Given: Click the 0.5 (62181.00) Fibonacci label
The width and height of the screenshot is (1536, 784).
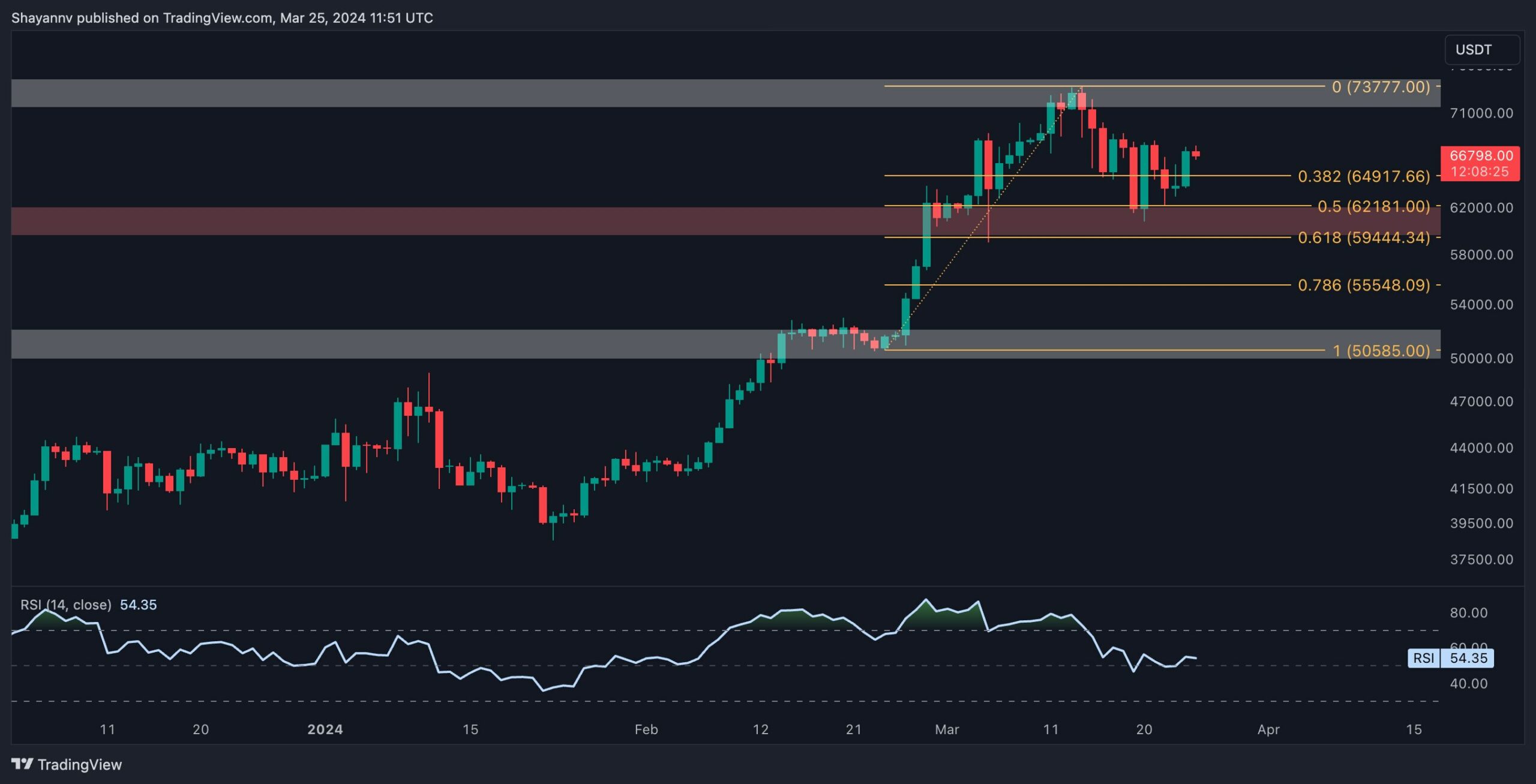Looking at the screenshot, I should [x=1373, y=206].
